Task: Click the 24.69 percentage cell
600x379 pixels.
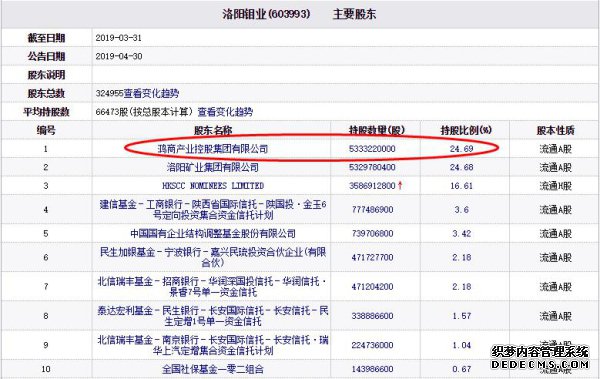Action: 461,149
